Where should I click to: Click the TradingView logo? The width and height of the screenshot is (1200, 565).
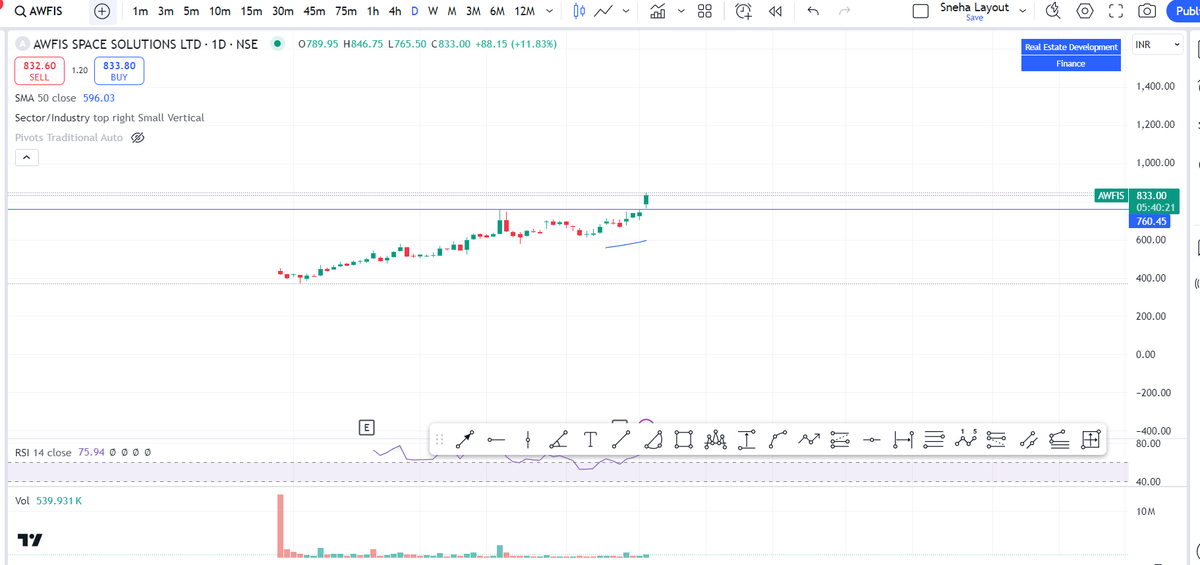pyautogui.click(x=30, y=541)
